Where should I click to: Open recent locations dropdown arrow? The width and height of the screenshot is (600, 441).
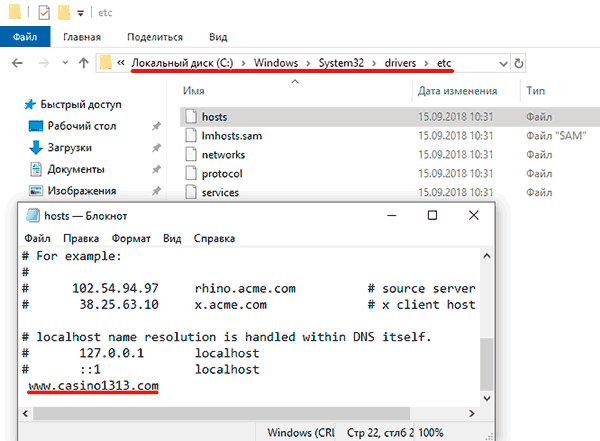click(x=65, y=62)
